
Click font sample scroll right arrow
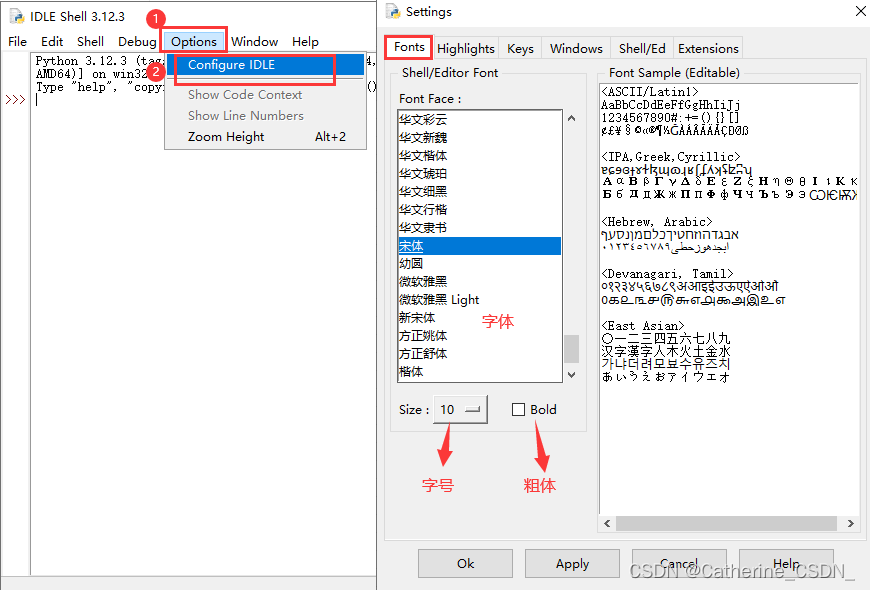coord(851,523)
